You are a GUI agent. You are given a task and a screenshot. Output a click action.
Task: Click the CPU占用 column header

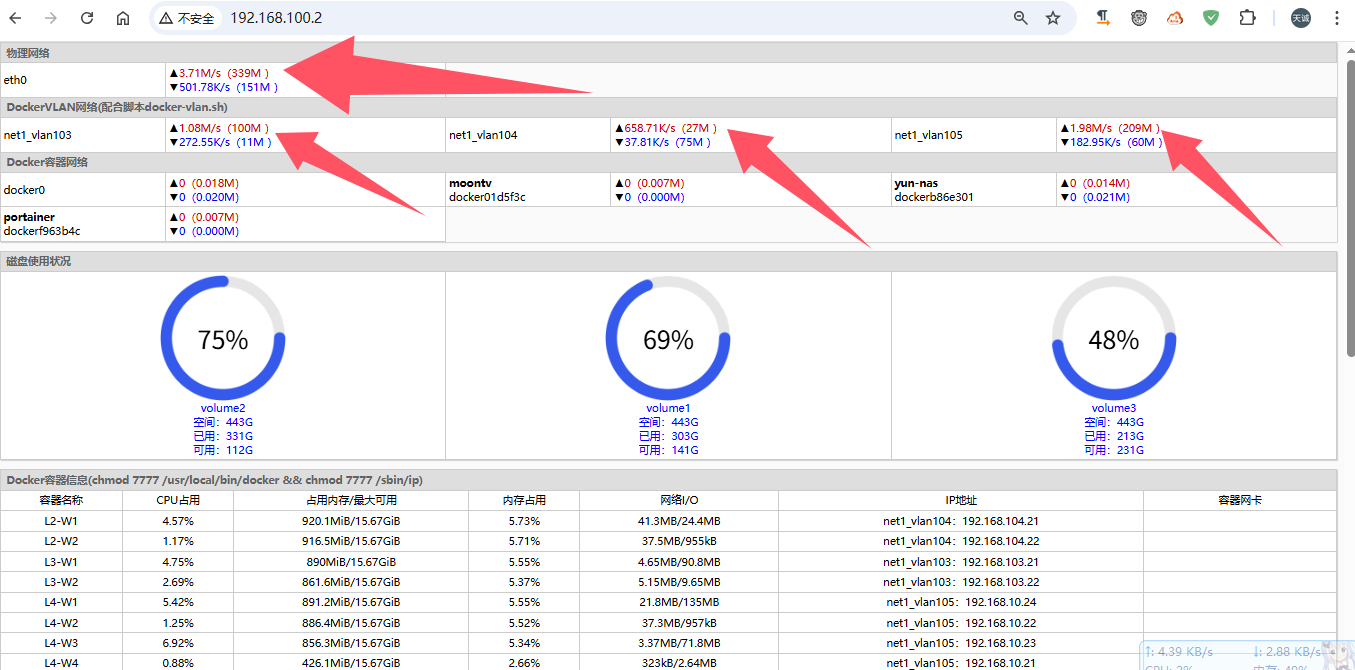tap(178, 500)
